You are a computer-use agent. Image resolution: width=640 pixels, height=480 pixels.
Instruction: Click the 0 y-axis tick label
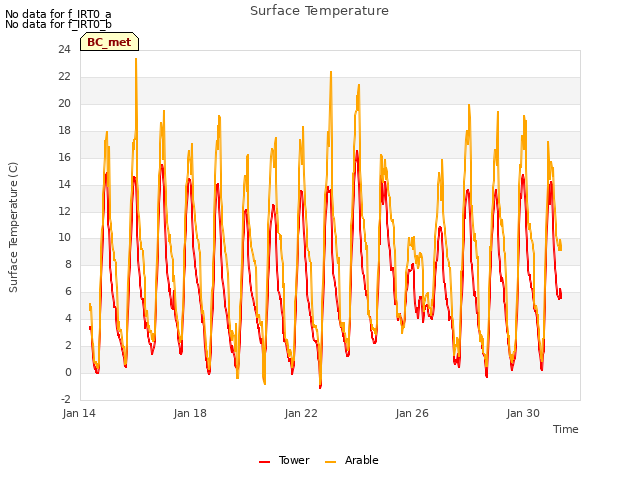68,372
